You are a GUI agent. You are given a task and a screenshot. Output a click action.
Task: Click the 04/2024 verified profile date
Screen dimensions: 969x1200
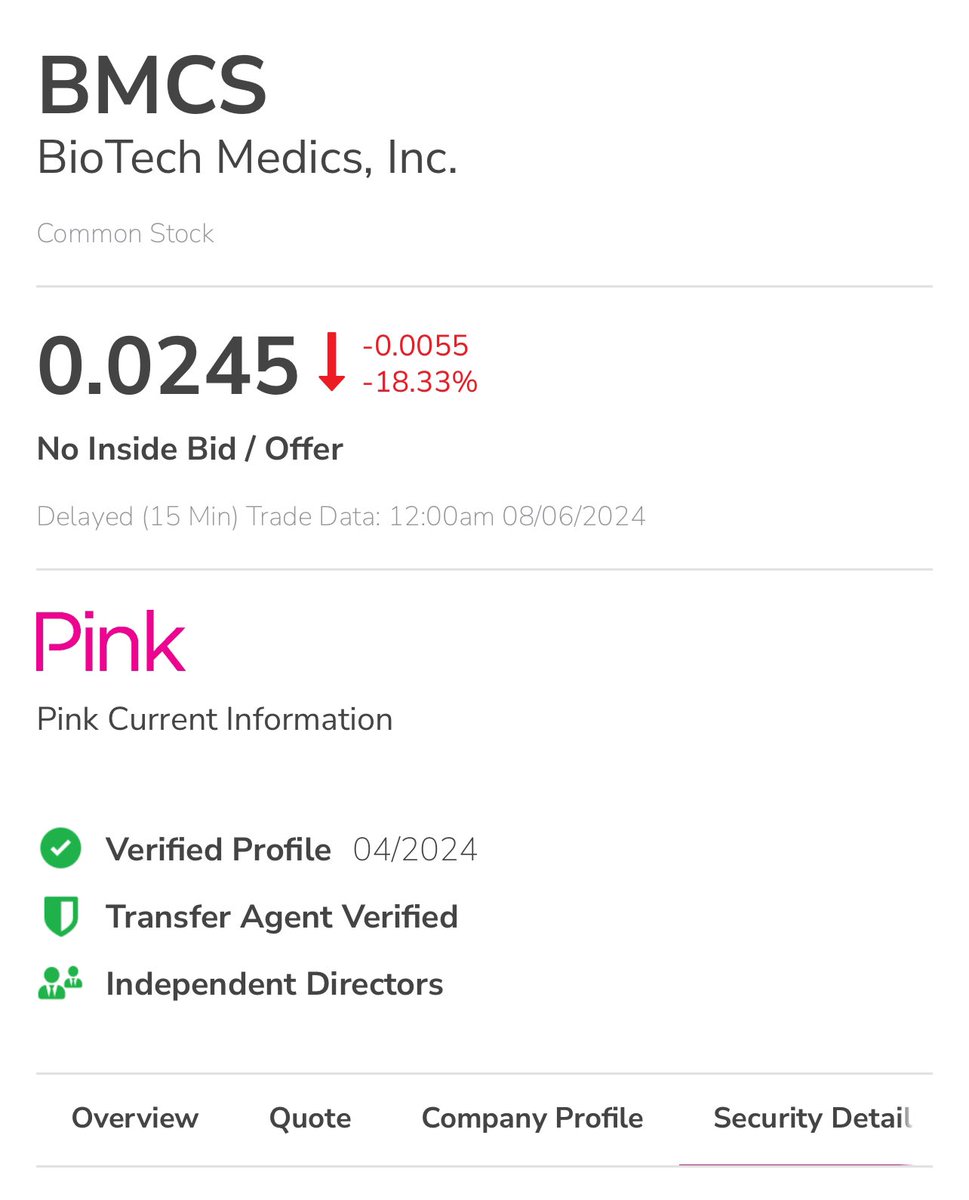tap(415, 850)
